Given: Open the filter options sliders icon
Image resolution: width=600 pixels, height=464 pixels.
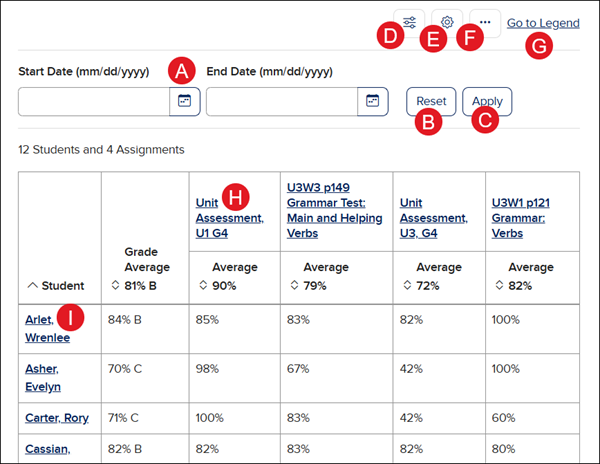Looking at the screenshot, I should coord(410,22).
